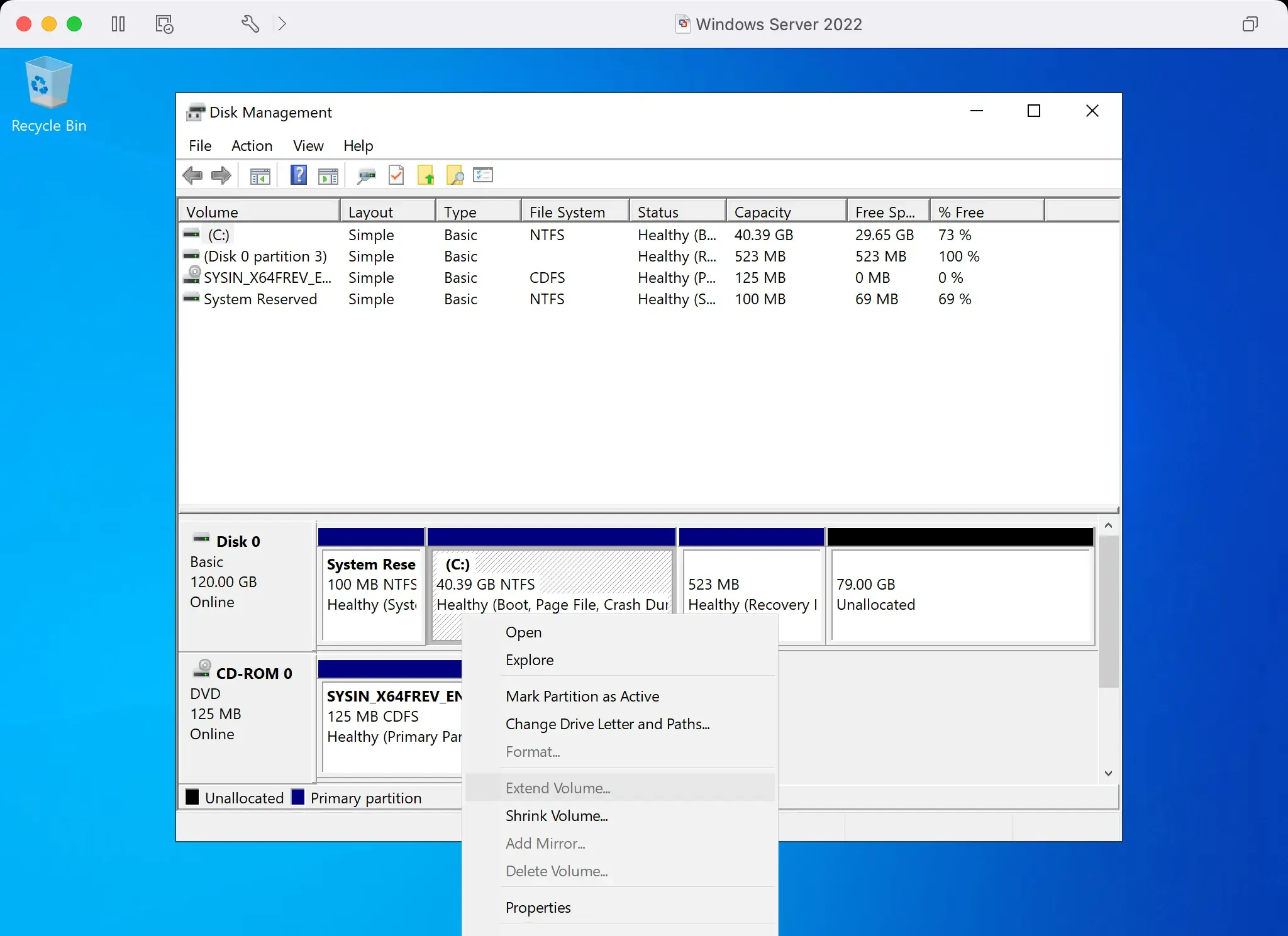Screen dimensions: 1288x936
Task: Select Properties from the context menu
Action: point(619,908)
